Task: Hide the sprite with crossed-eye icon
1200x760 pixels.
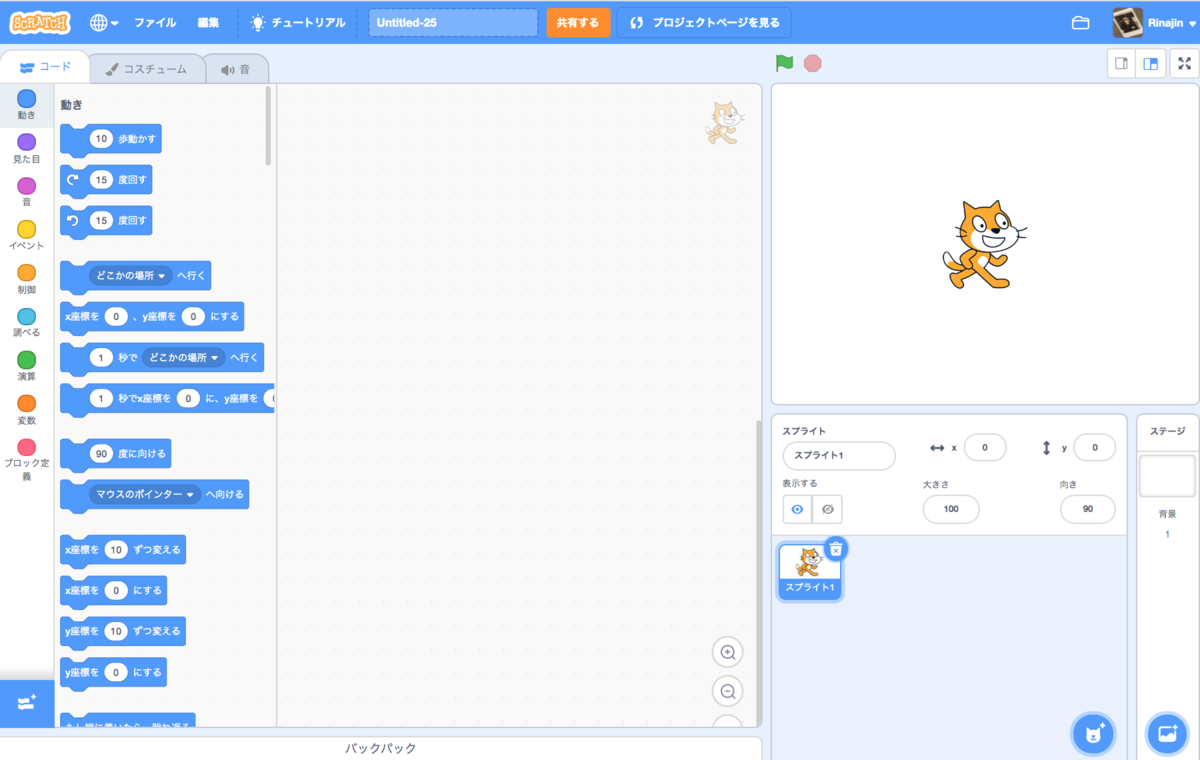Action: click(x=828, y=509)
